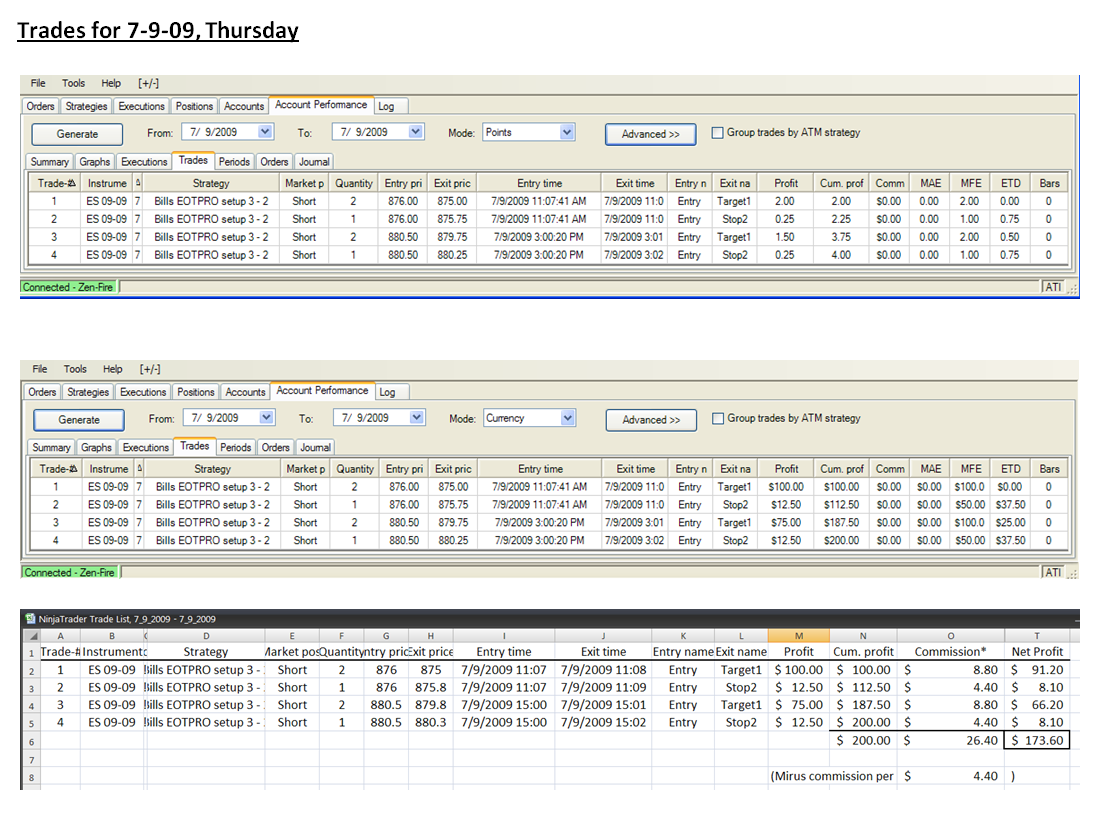Open the To date dropdown in Currency window
Viewport: 1109px width, 840px height.
point(417,417)
